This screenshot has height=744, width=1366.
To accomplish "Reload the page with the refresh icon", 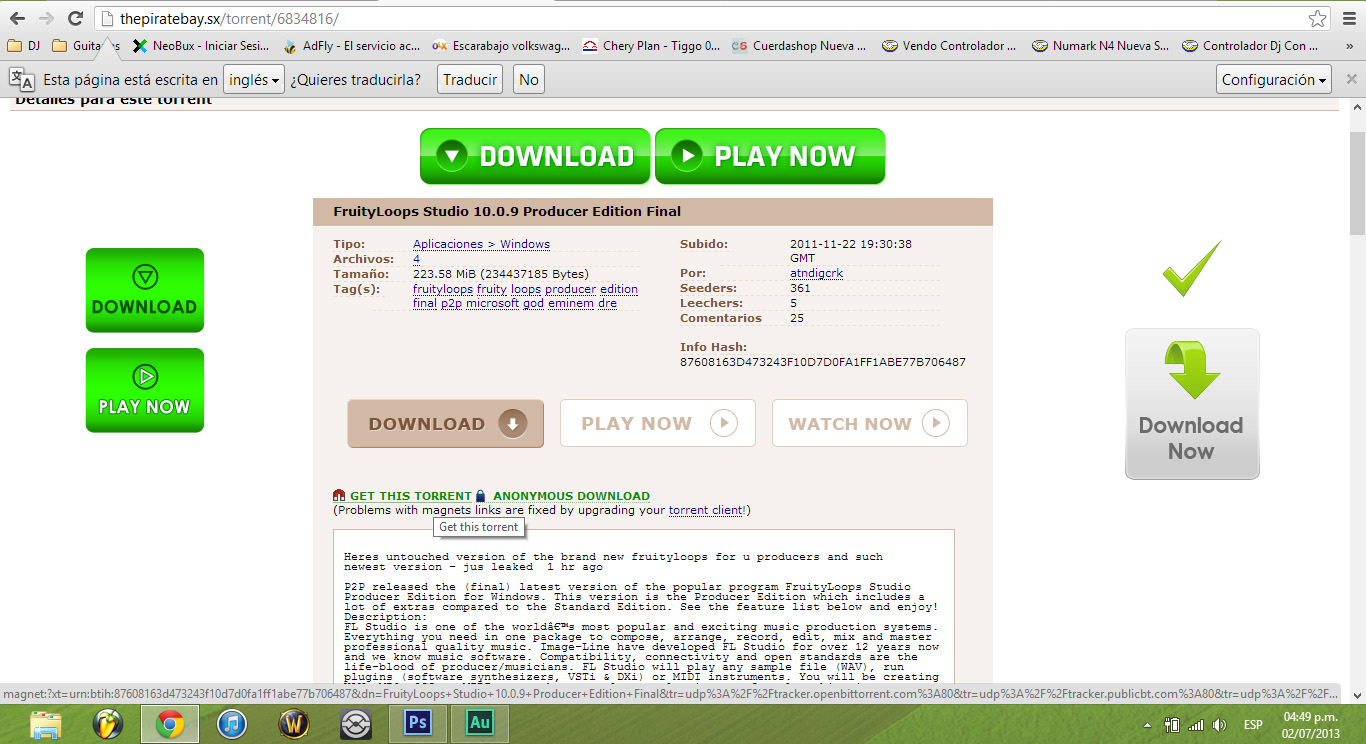I will click(75, 18).
